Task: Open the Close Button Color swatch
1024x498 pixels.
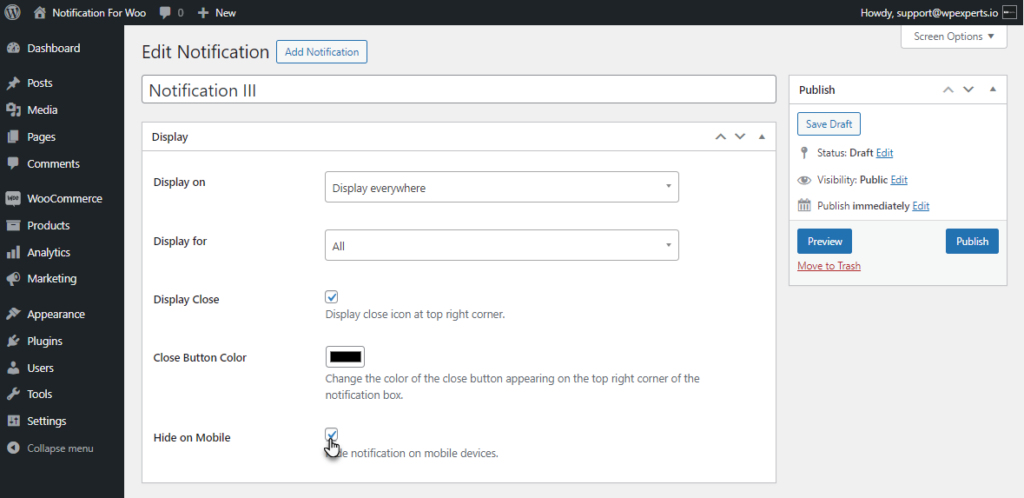Action: (x=345, y=356)
